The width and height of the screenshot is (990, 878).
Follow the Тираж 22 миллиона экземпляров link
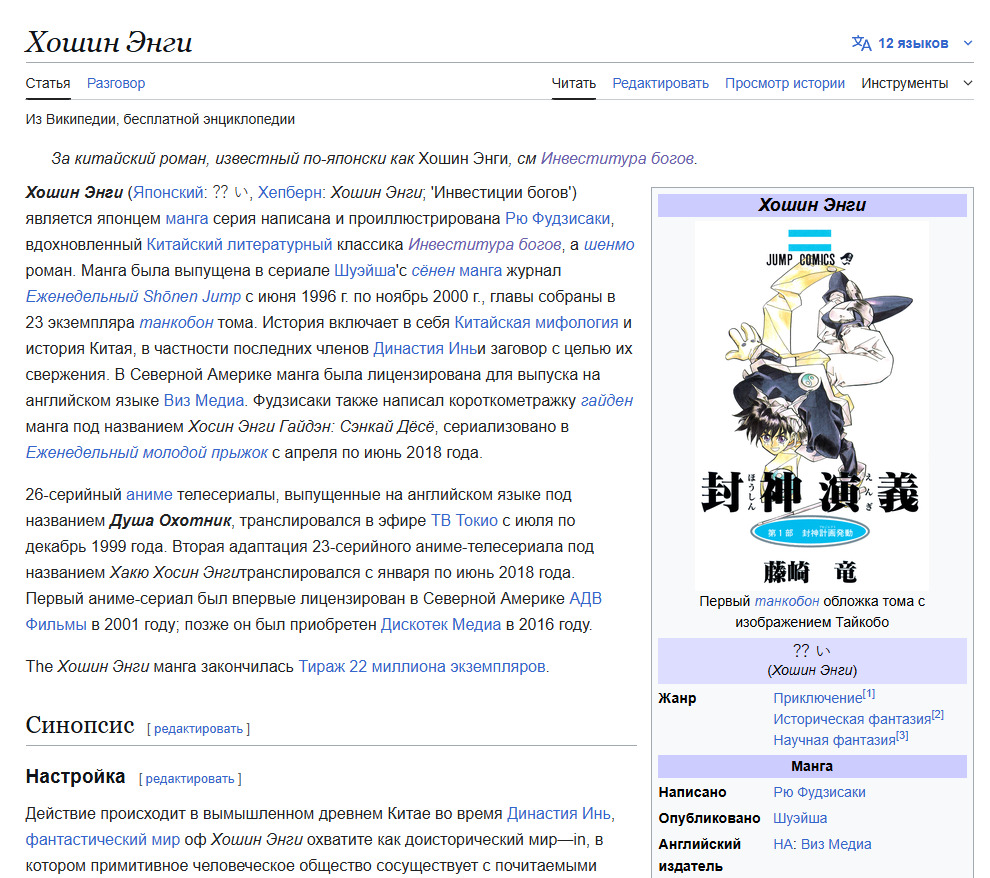click(422, 666)
